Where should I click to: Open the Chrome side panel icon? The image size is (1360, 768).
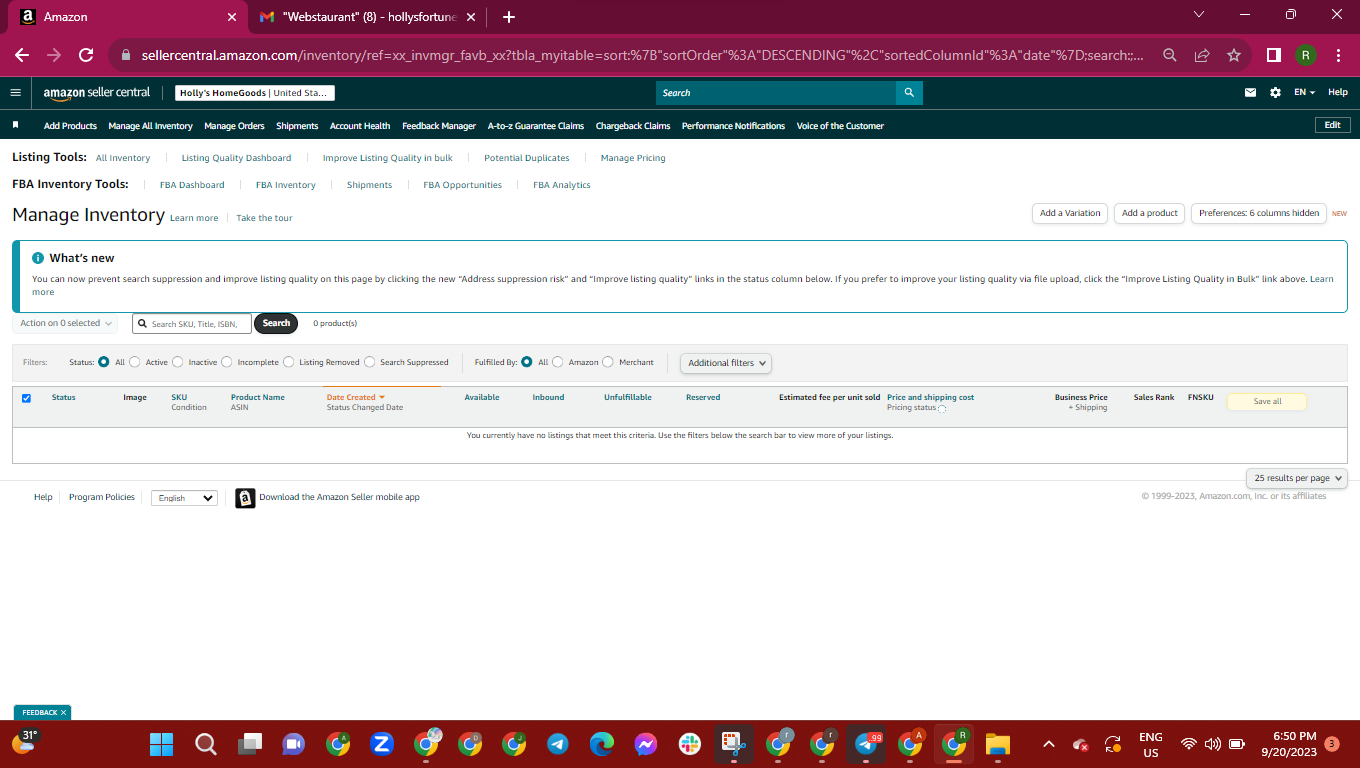click(x=1274, y=55)
